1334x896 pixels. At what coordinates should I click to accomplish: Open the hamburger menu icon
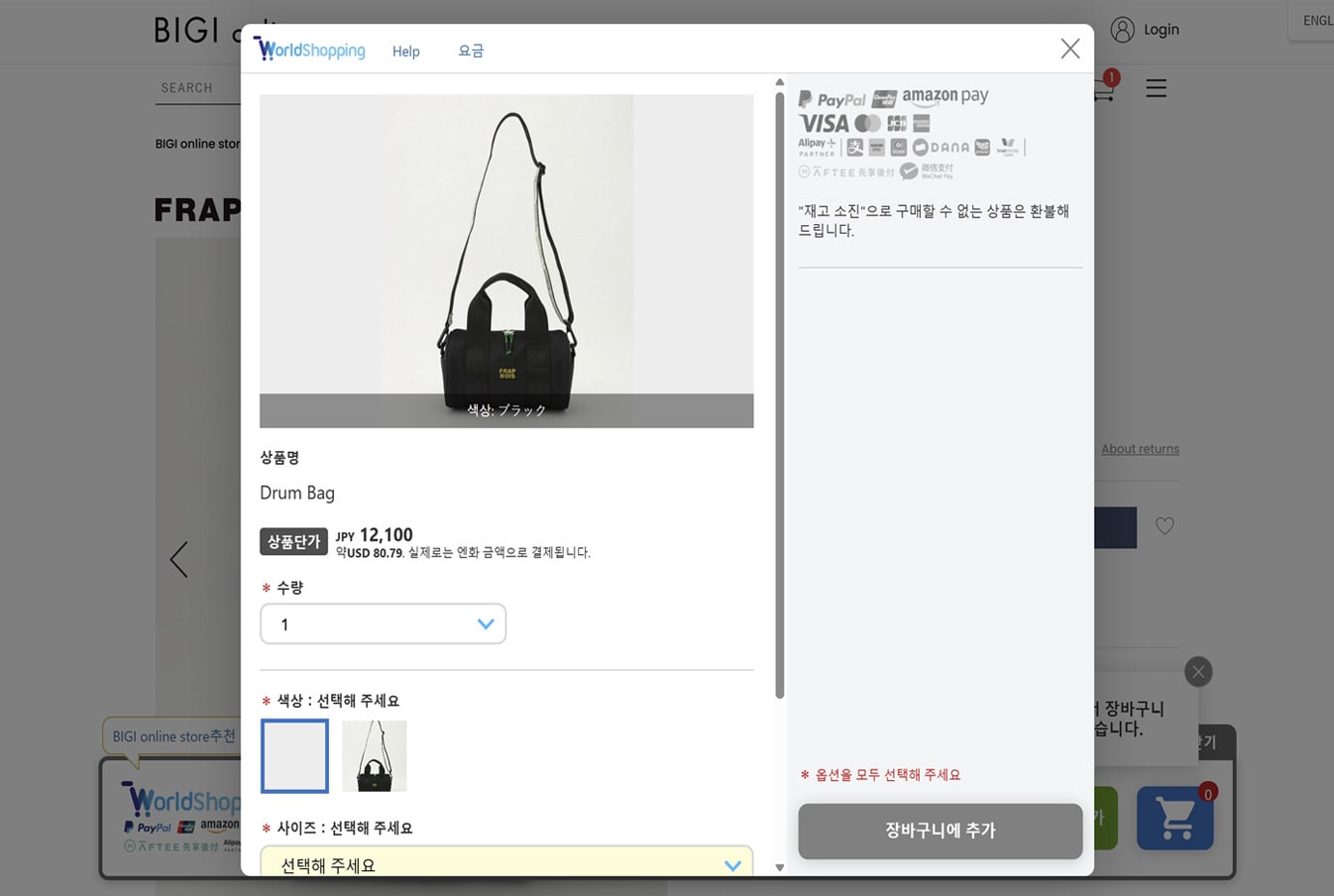[1156, 88]
